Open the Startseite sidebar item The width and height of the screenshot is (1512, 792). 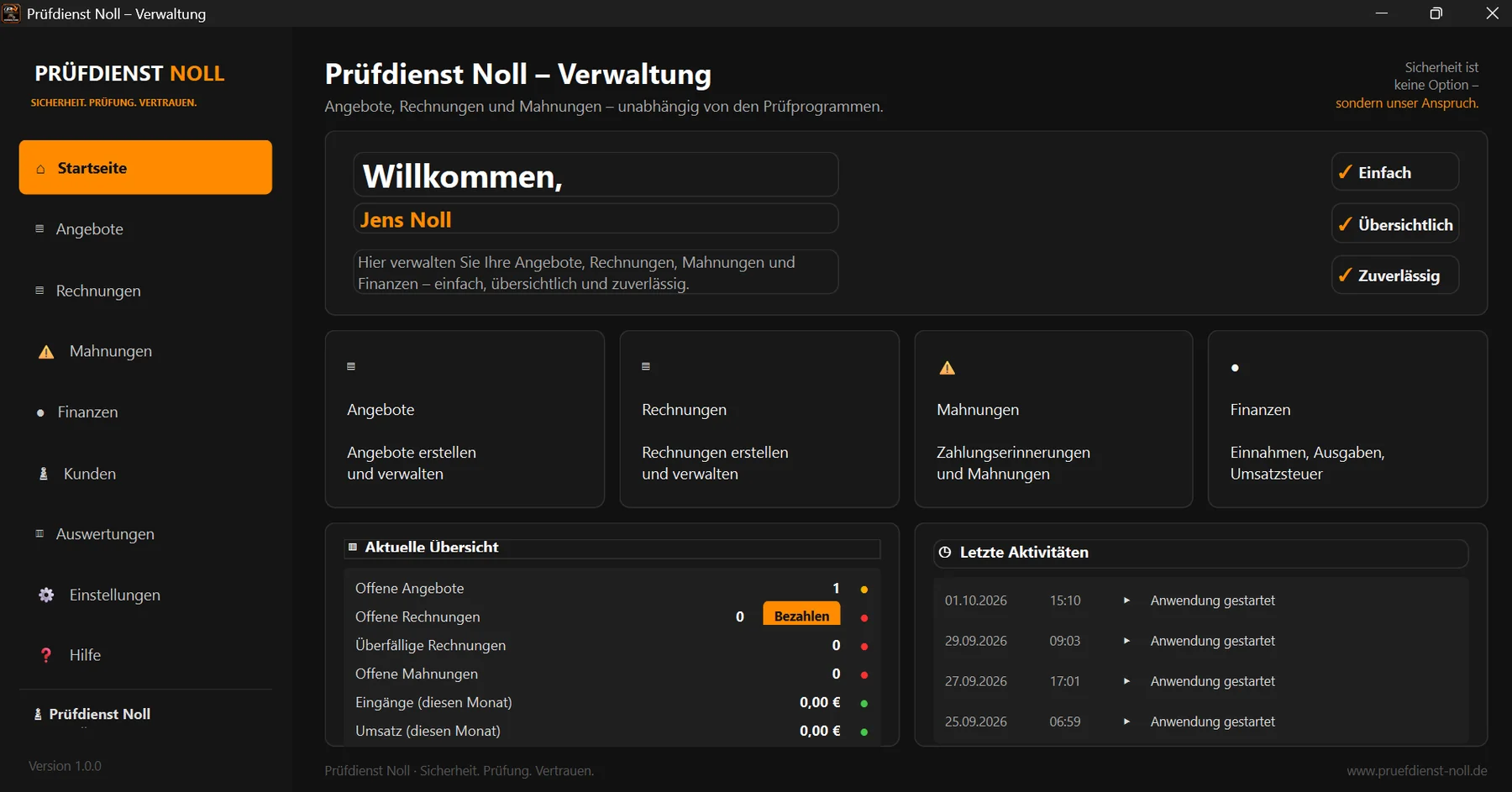(145, 167)
